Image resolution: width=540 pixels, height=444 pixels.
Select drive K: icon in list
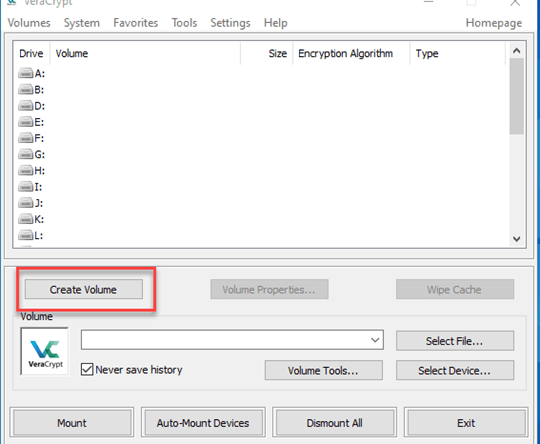tap(25, 219)
